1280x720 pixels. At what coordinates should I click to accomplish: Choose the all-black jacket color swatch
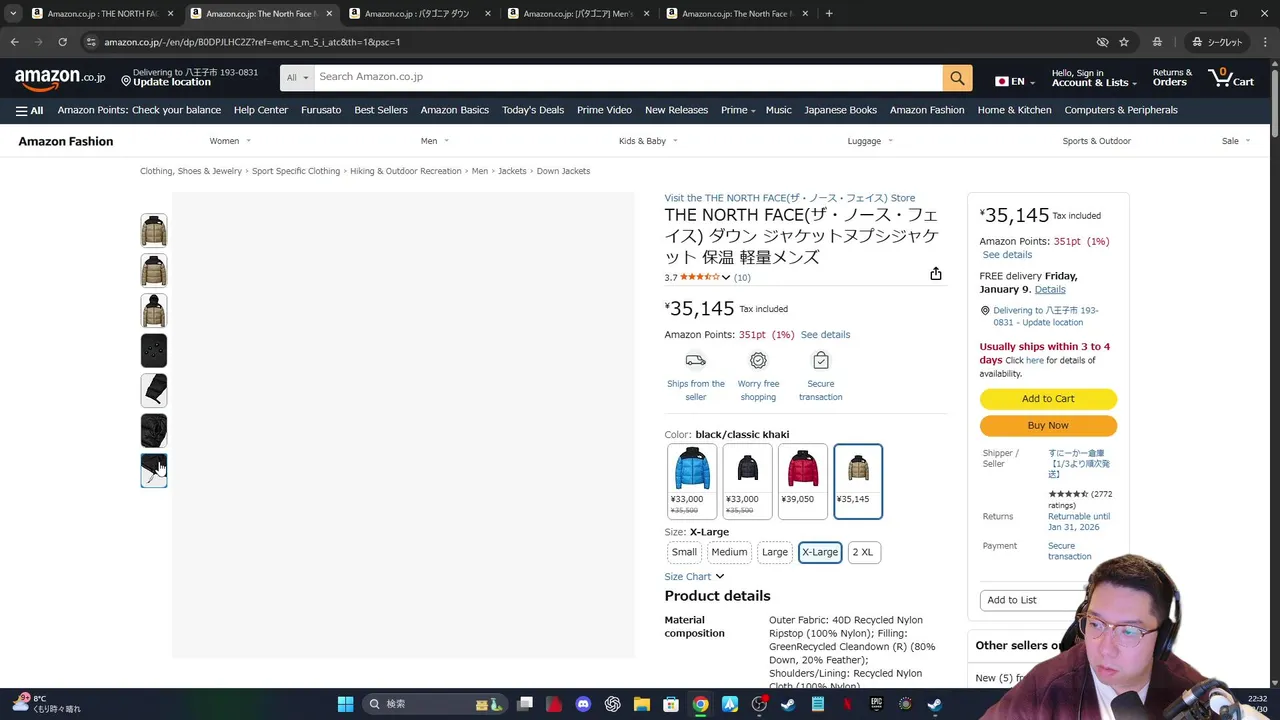(x=748, y=482)
